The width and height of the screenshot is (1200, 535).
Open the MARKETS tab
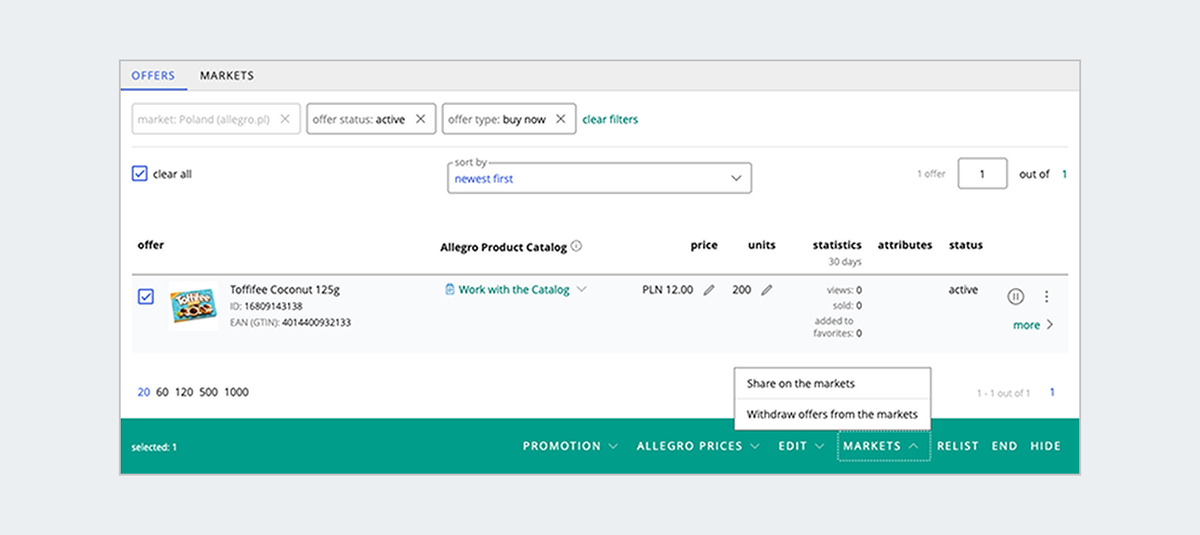[x=227, y=75]
